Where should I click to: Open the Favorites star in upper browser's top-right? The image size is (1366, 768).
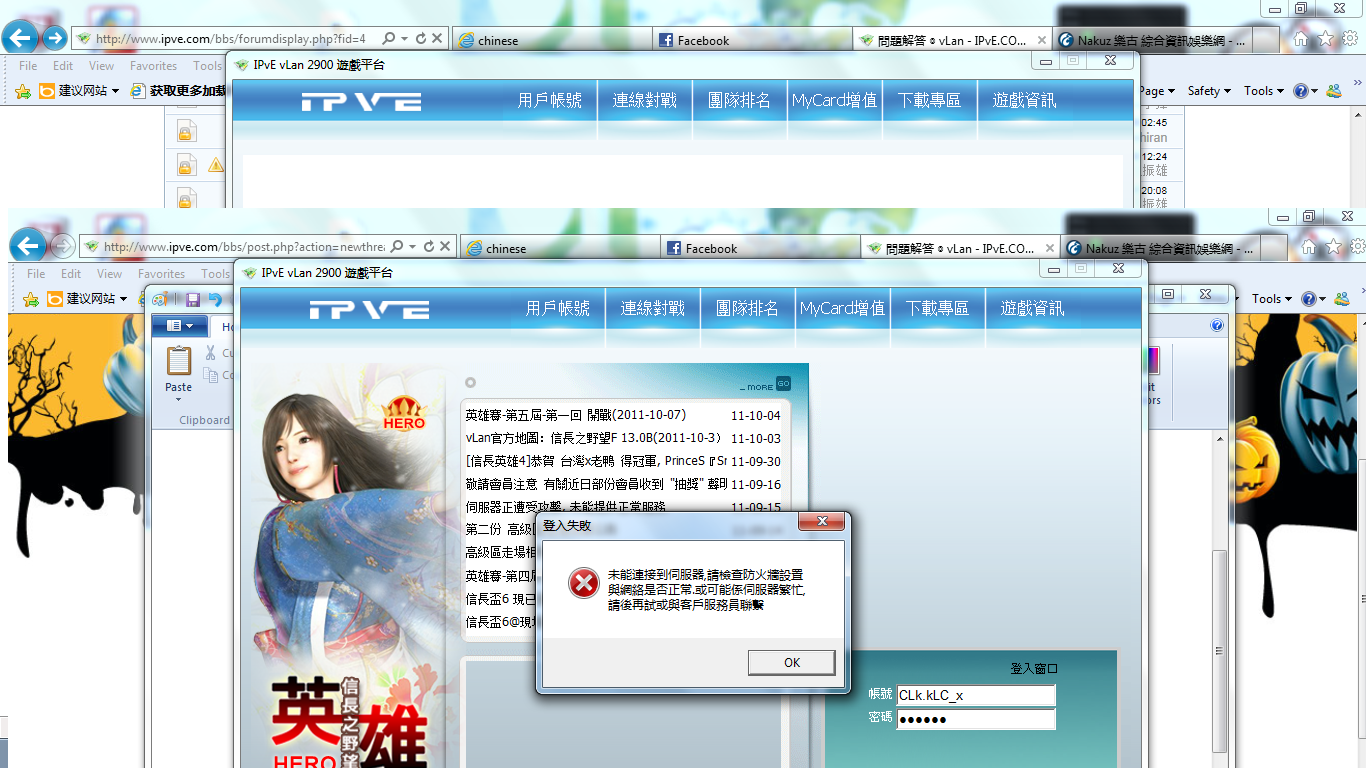pyautogui.click(x=1325, y=38)
